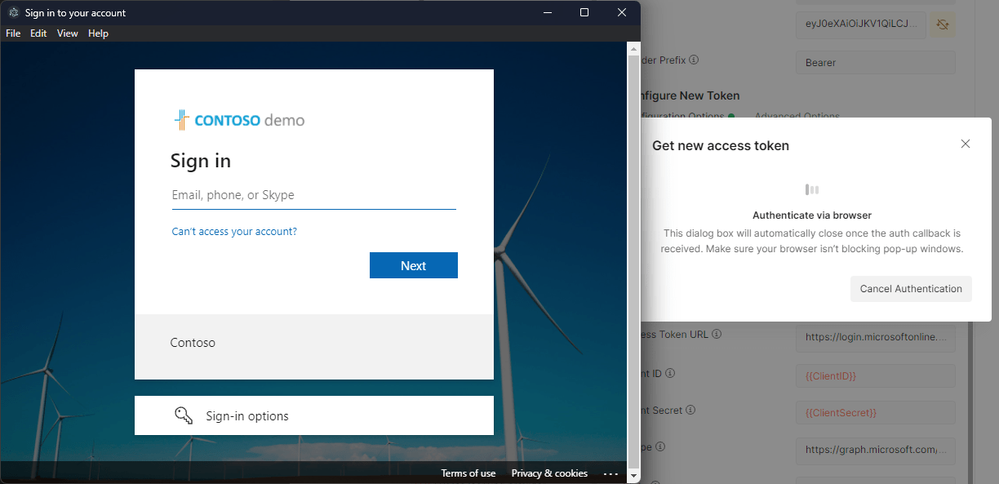Open the View menu
999x484 pixels.
pyautogui.click(x=68, y=33)
